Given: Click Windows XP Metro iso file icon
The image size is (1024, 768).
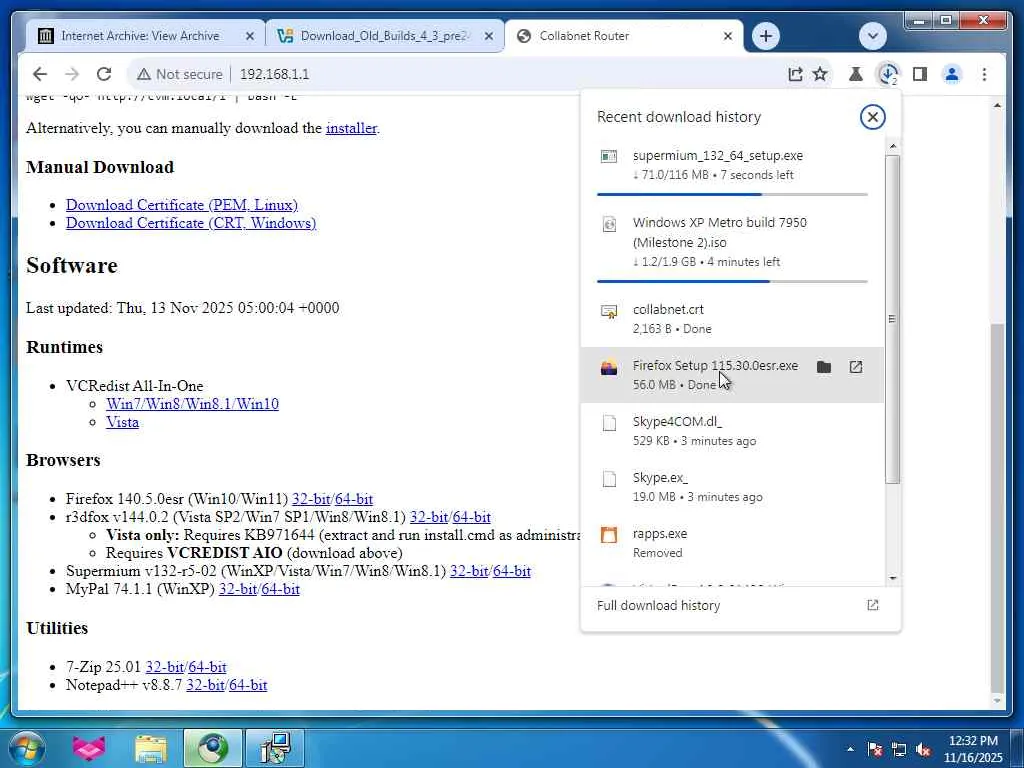Looking at the screenshot, I should coord(609,224).
